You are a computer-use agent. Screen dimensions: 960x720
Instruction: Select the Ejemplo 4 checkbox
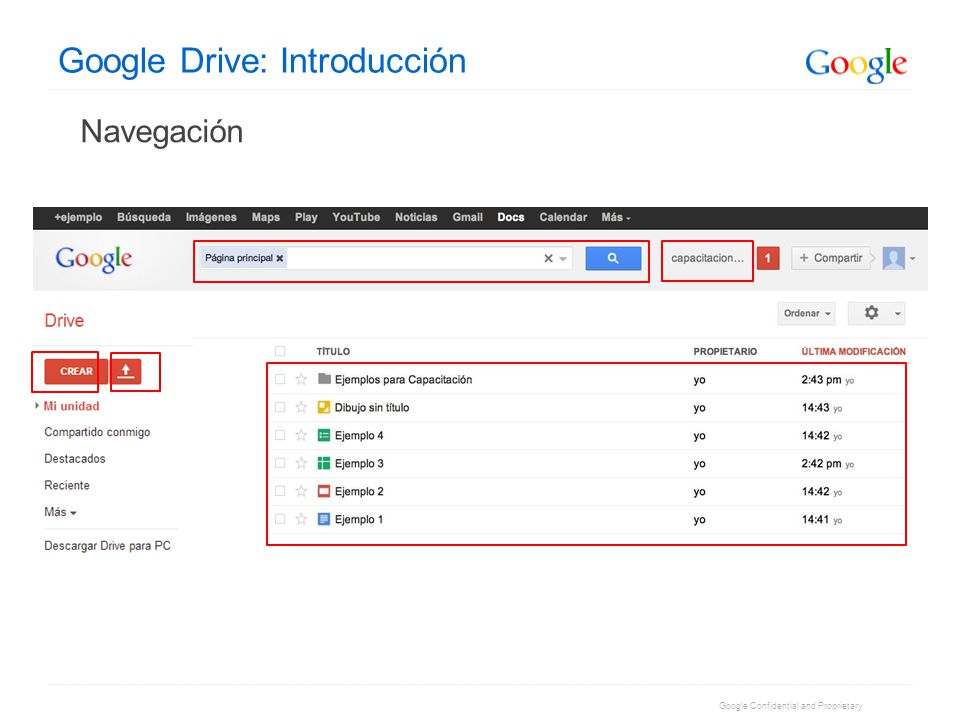click(x=280, y=435)
